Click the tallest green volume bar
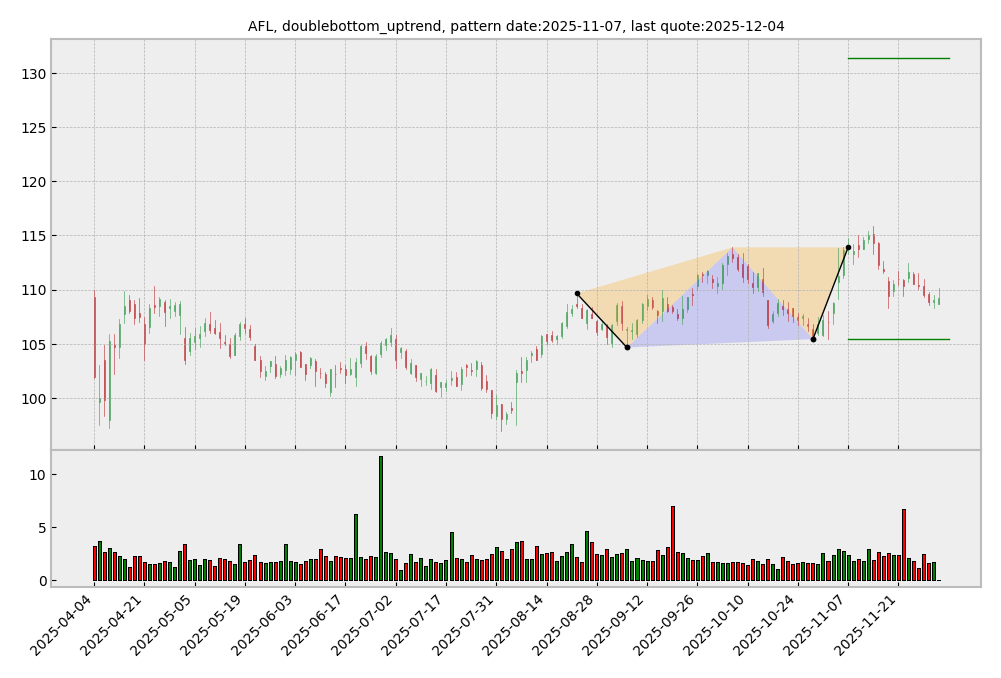Viewport: 1001px width, 678px height. click(x=380, y=518)
